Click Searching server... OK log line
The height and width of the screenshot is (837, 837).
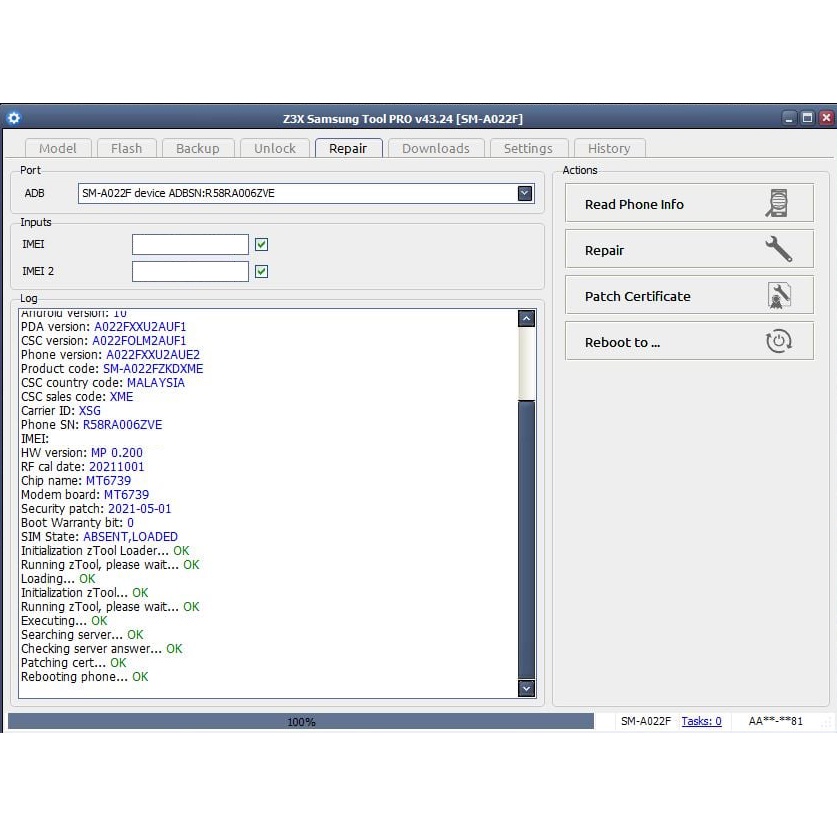coord(82,635)
